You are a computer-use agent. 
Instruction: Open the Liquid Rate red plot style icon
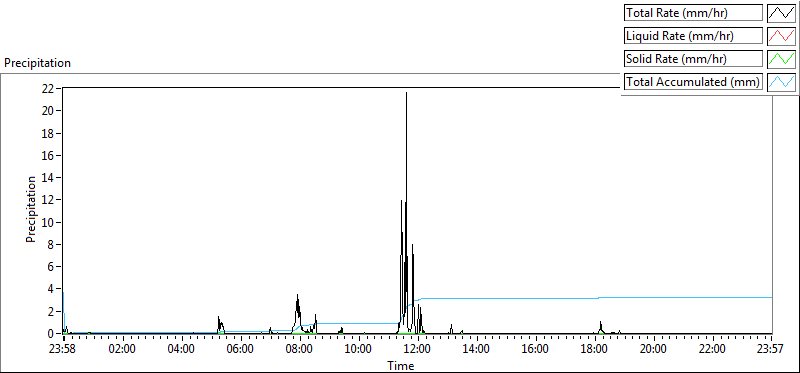pos(781,36)
